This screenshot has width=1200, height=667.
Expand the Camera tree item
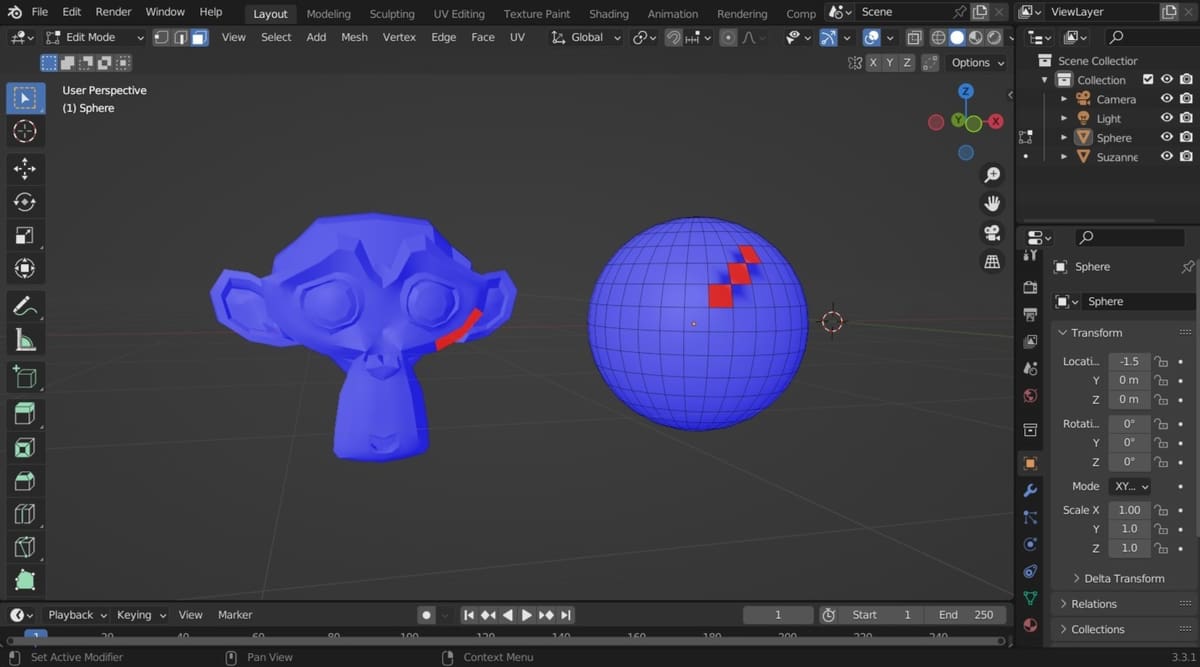tap(1064, 99)
